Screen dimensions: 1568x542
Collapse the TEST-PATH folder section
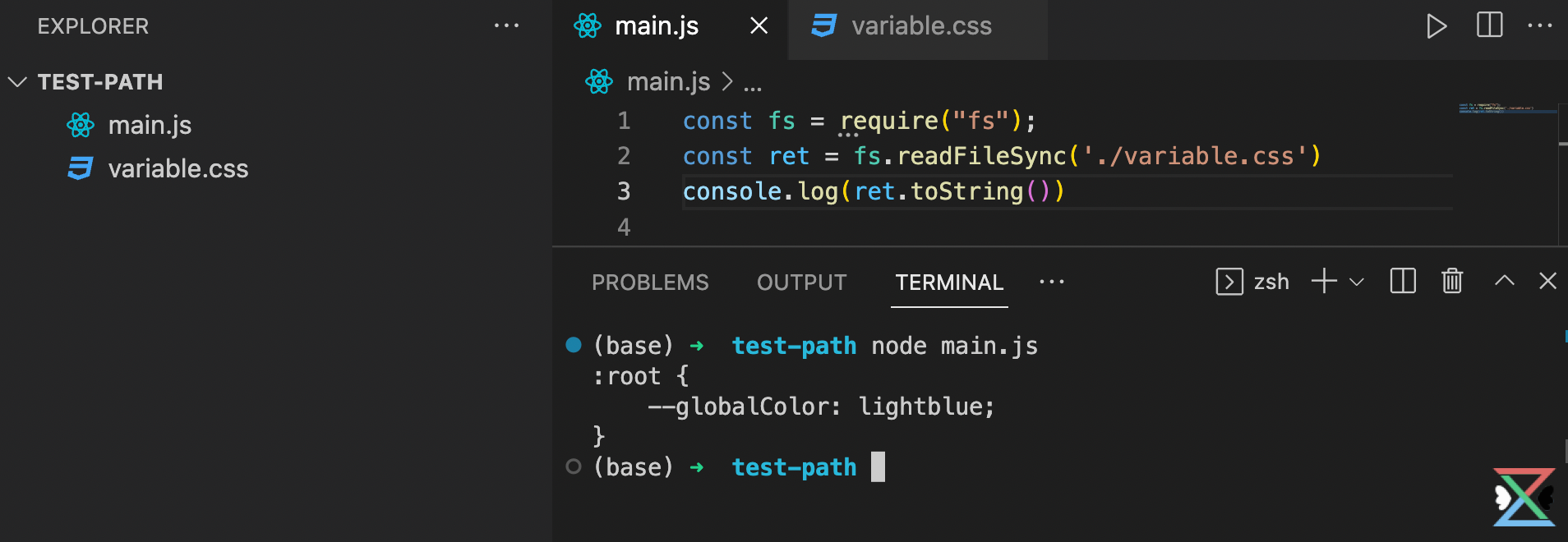tap(18, 82)
